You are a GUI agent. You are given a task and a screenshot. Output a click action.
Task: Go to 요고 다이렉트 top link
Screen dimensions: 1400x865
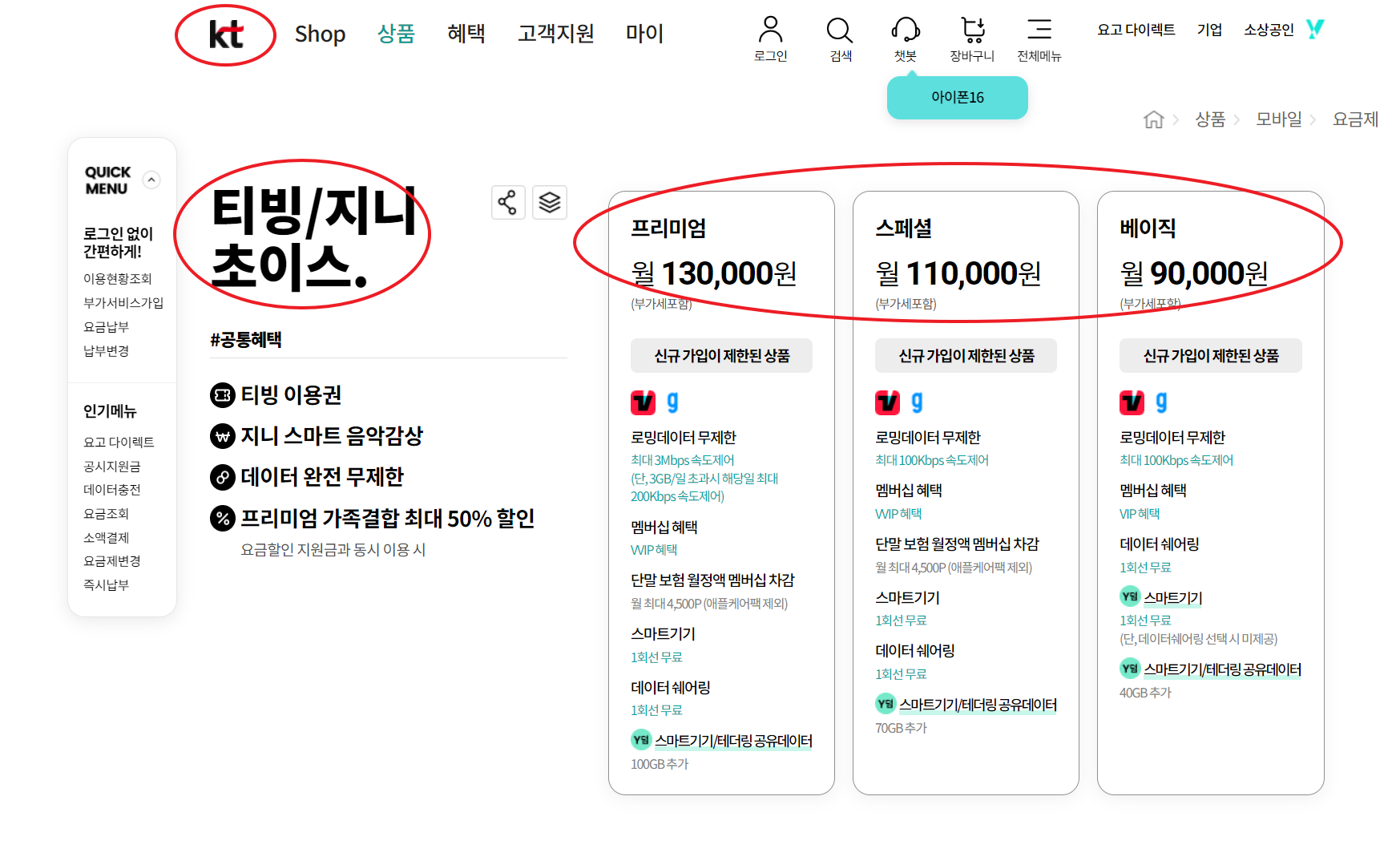[1136, 30]
